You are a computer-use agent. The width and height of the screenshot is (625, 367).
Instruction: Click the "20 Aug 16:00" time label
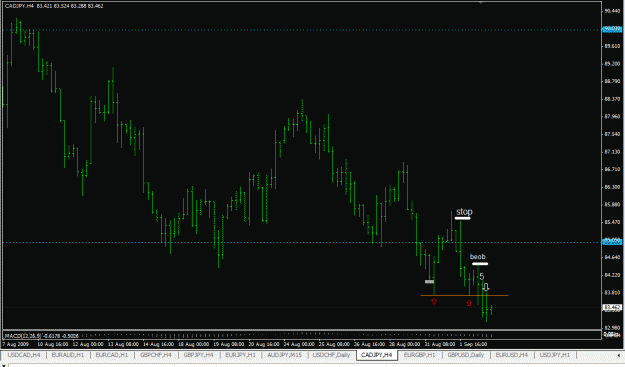coord(264,344)
